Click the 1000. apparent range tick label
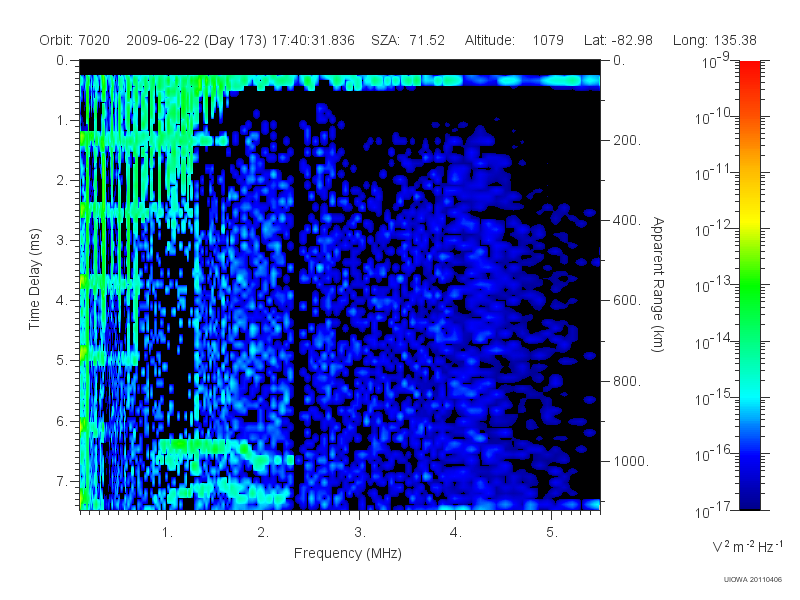The image size is (800, 600). click(x=631, y=461)
